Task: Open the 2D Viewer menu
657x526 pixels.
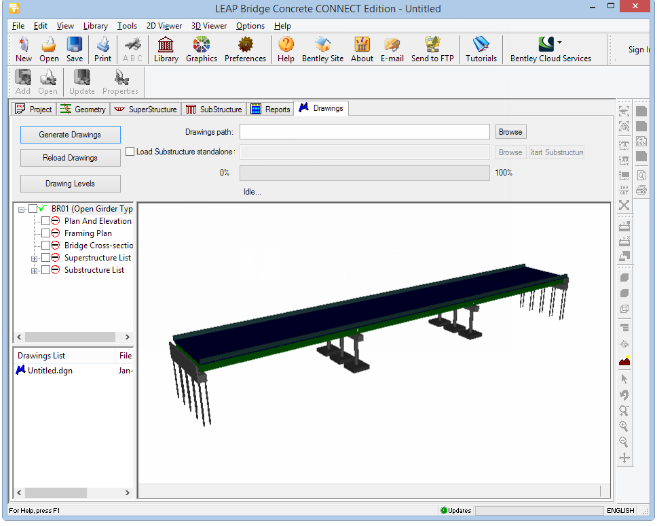Action: (164, 26)
